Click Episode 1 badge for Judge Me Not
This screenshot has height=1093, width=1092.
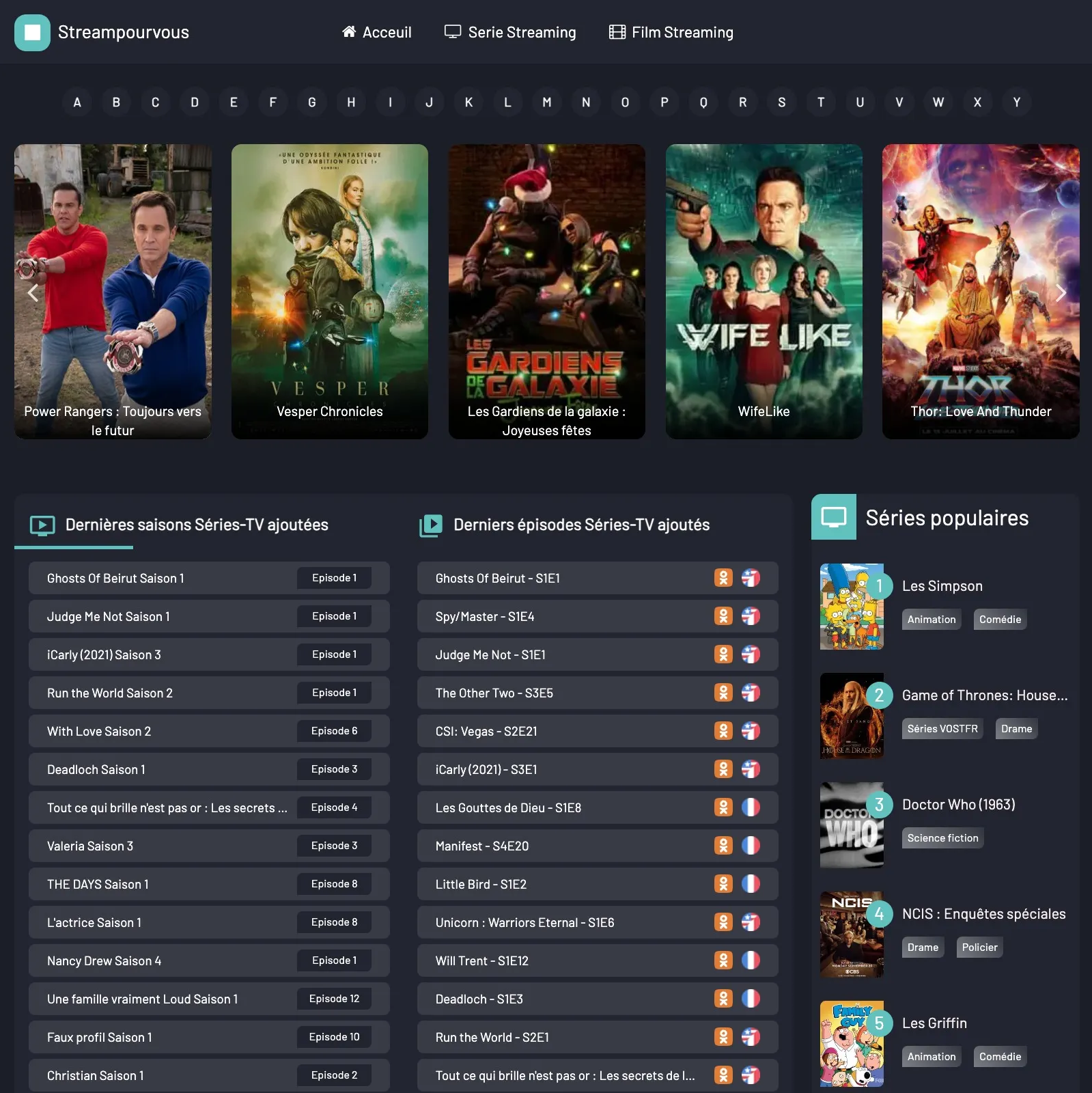(x=335, y=616)
